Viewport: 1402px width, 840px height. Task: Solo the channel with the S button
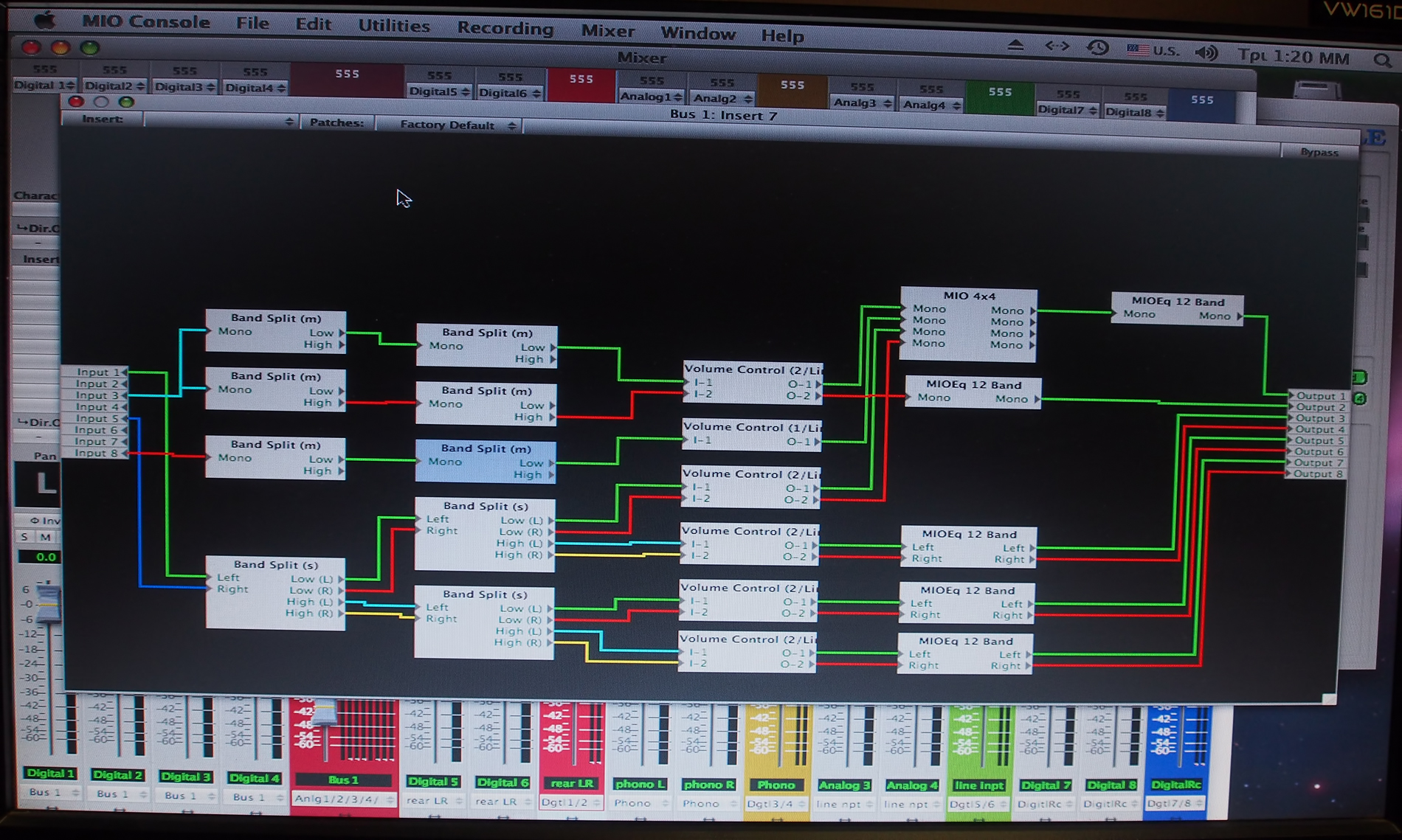(x=25, y=537)
